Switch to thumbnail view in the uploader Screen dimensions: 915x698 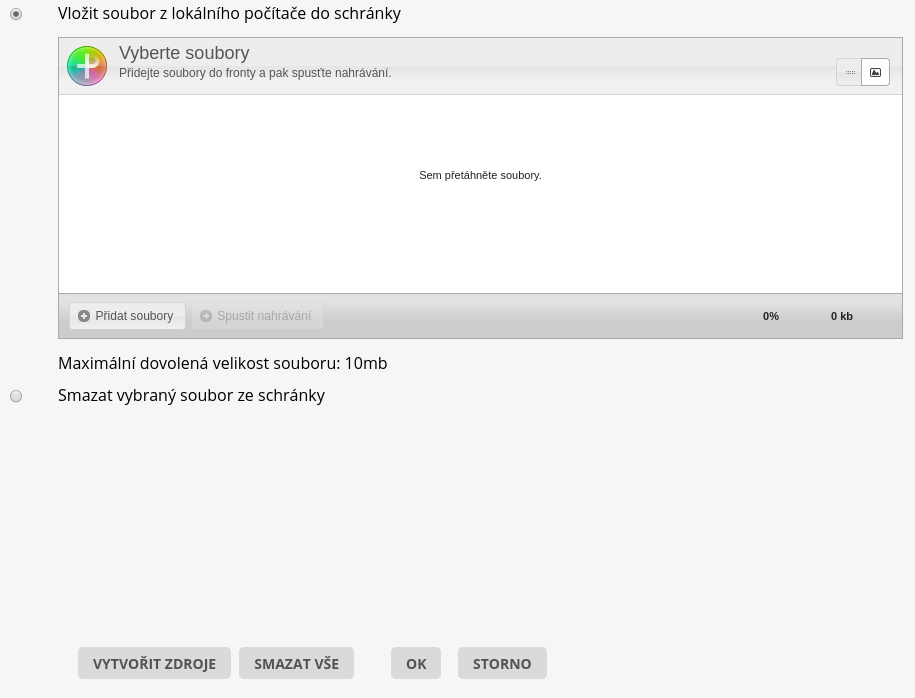coord(875,73)
